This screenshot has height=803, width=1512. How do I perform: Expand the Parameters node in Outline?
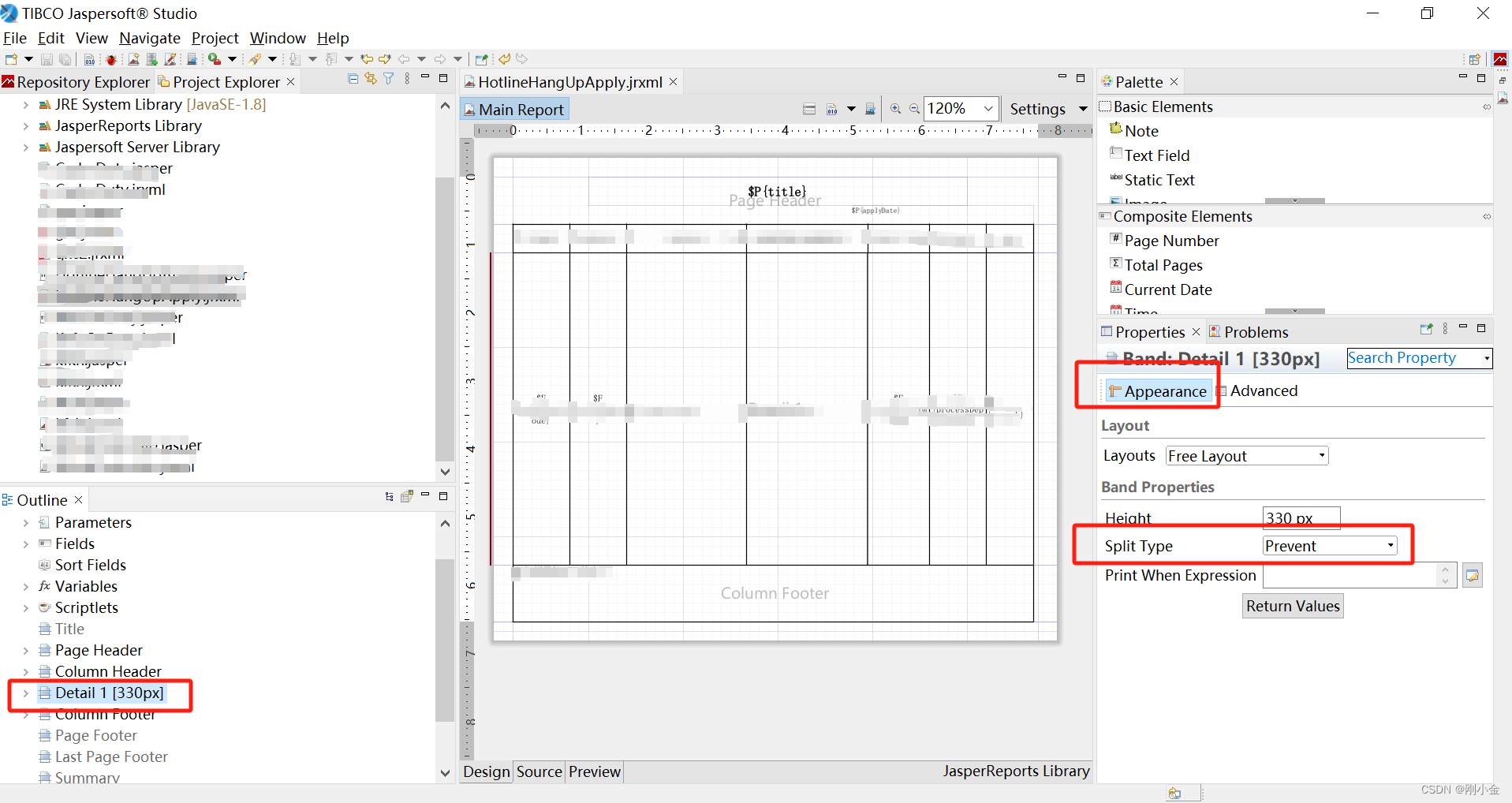[x=26, y=523]
